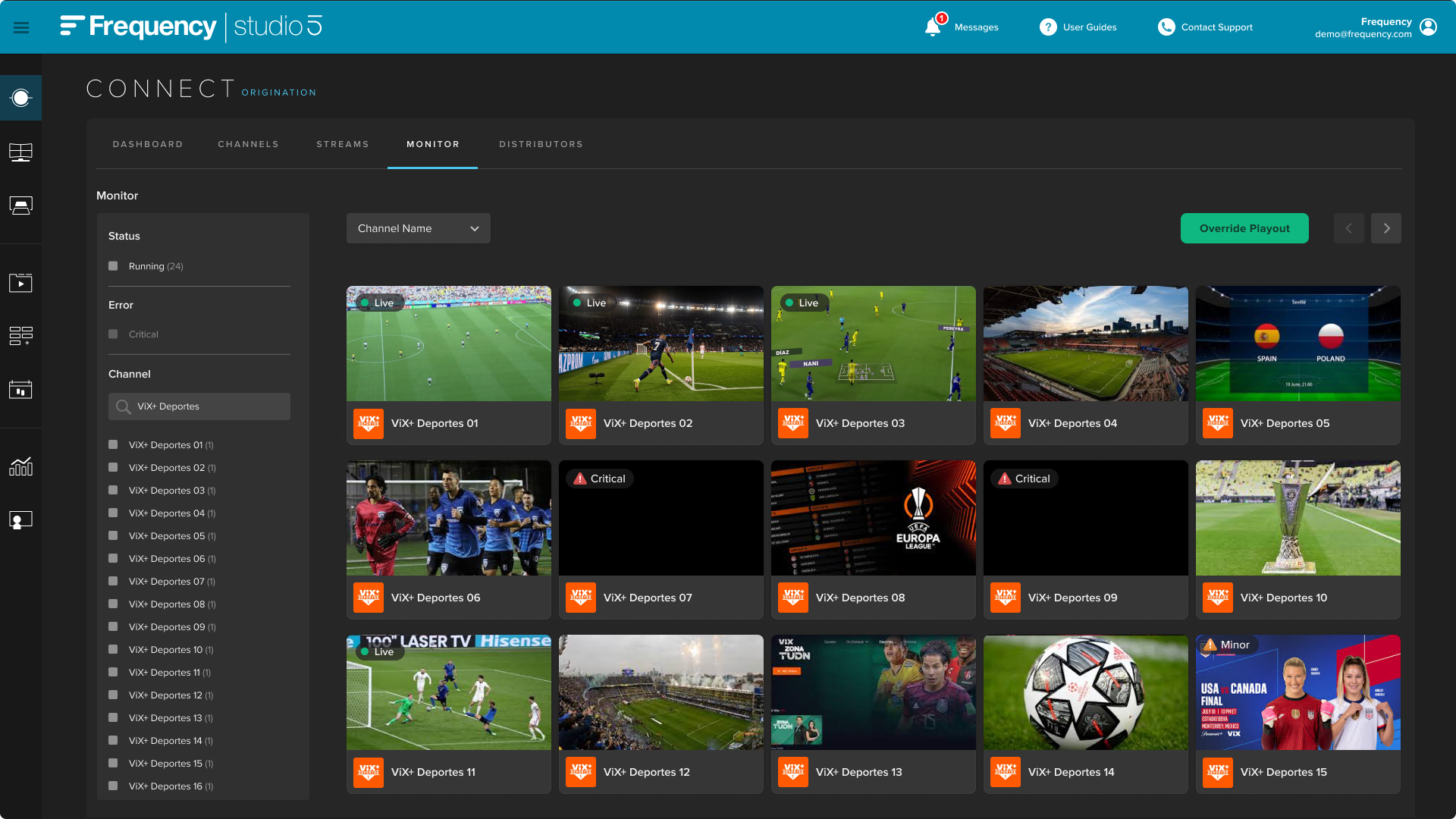Viewport: 1456px width, 819px height.
Task: Click the Override Playout button
Action: [1244, 228]
